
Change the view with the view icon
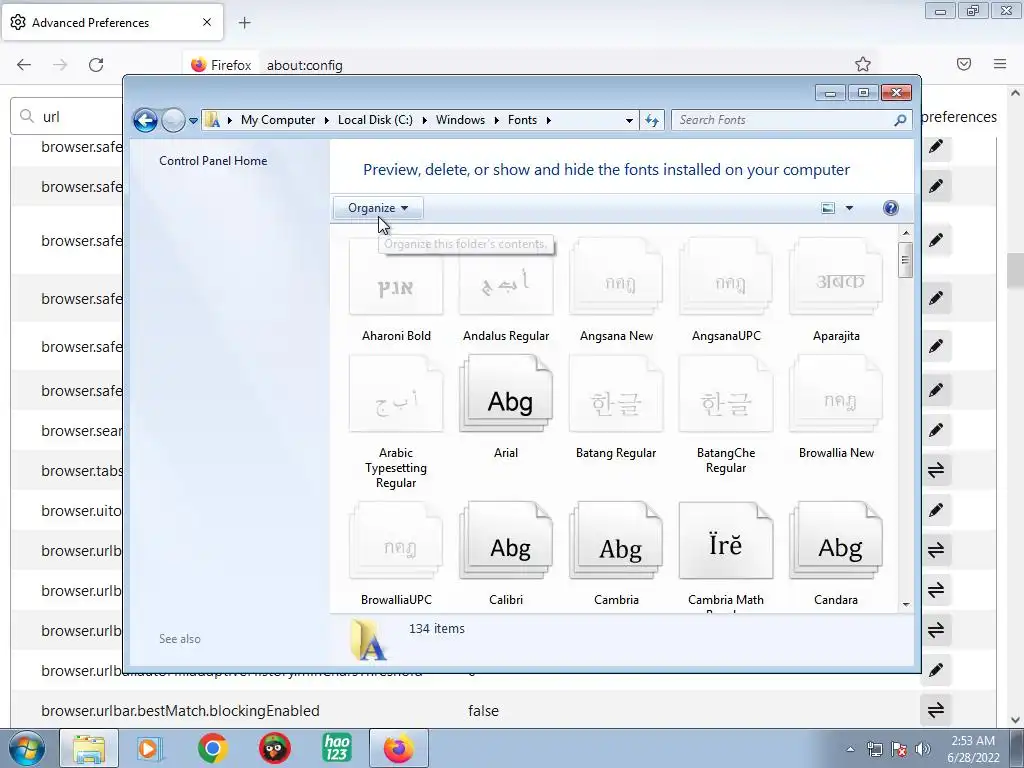tap(827, 208)
